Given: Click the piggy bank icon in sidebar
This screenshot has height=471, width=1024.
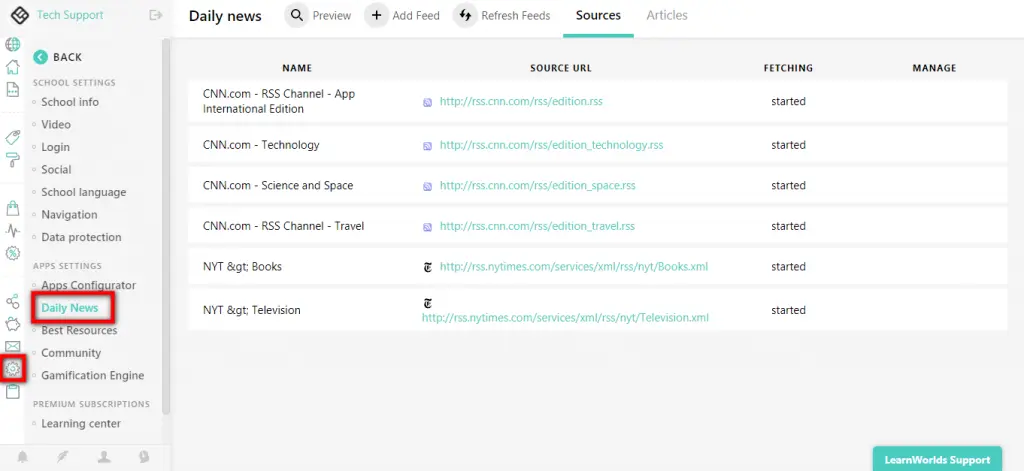Looking at the screenshot, I should point(13,324).
